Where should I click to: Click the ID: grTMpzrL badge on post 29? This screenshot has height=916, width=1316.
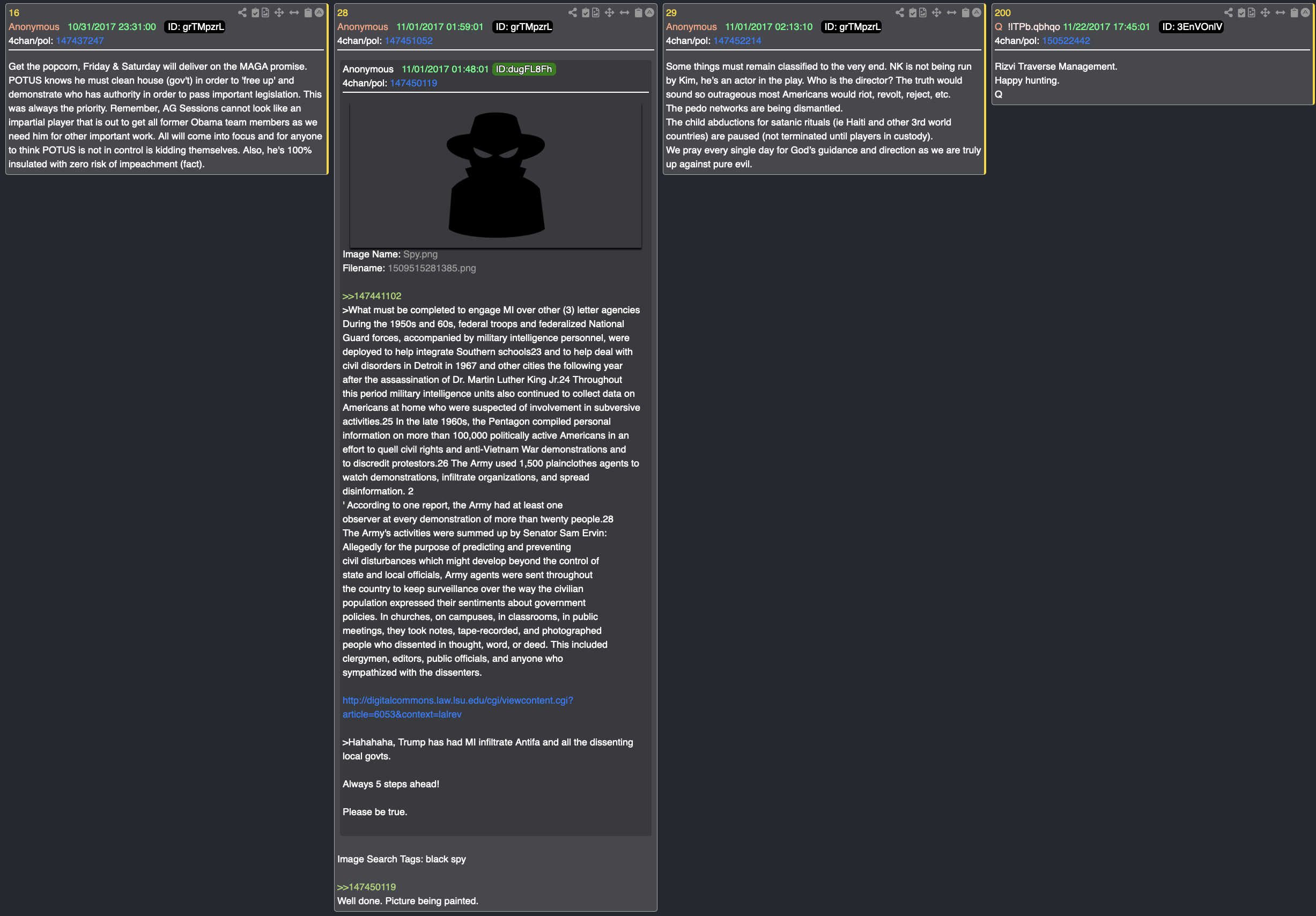click(x=852, y=27)
